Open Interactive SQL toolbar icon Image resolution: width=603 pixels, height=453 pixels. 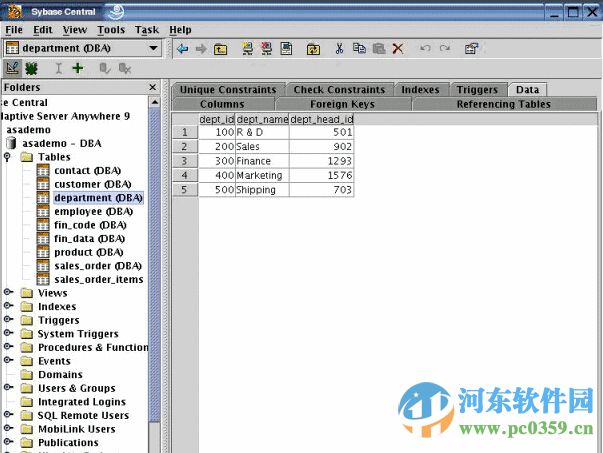[286, 48]
